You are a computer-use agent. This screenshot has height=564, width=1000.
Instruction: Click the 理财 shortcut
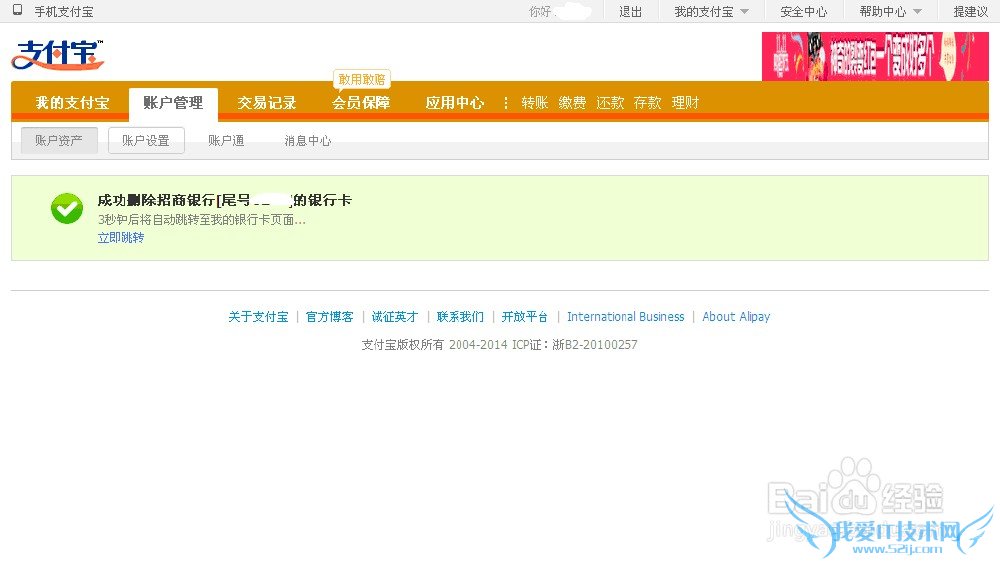tap(685, 103)
